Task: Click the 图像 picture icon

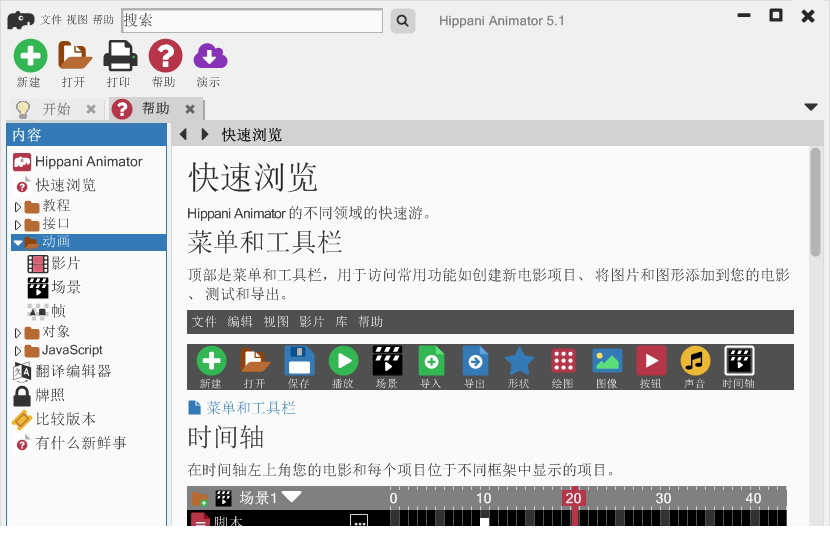Action: (x=607, y=361)
